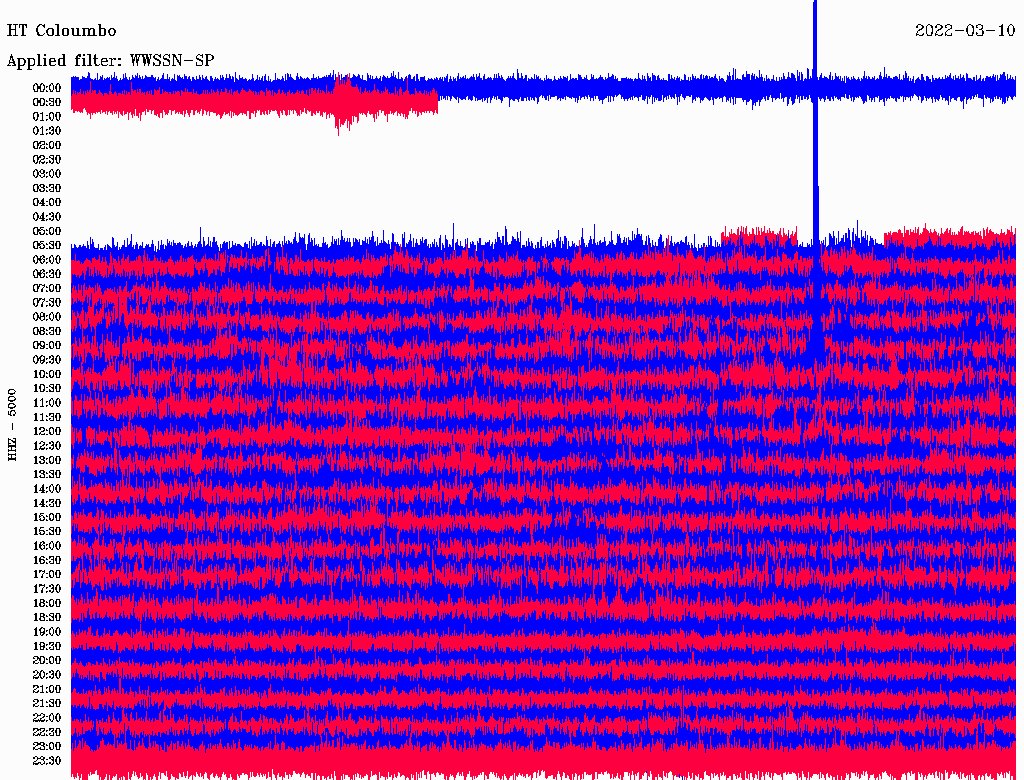Select the 18:00 time label
Image resolution: width=1024 pixels, height=780 pixels.
point(47,603)
